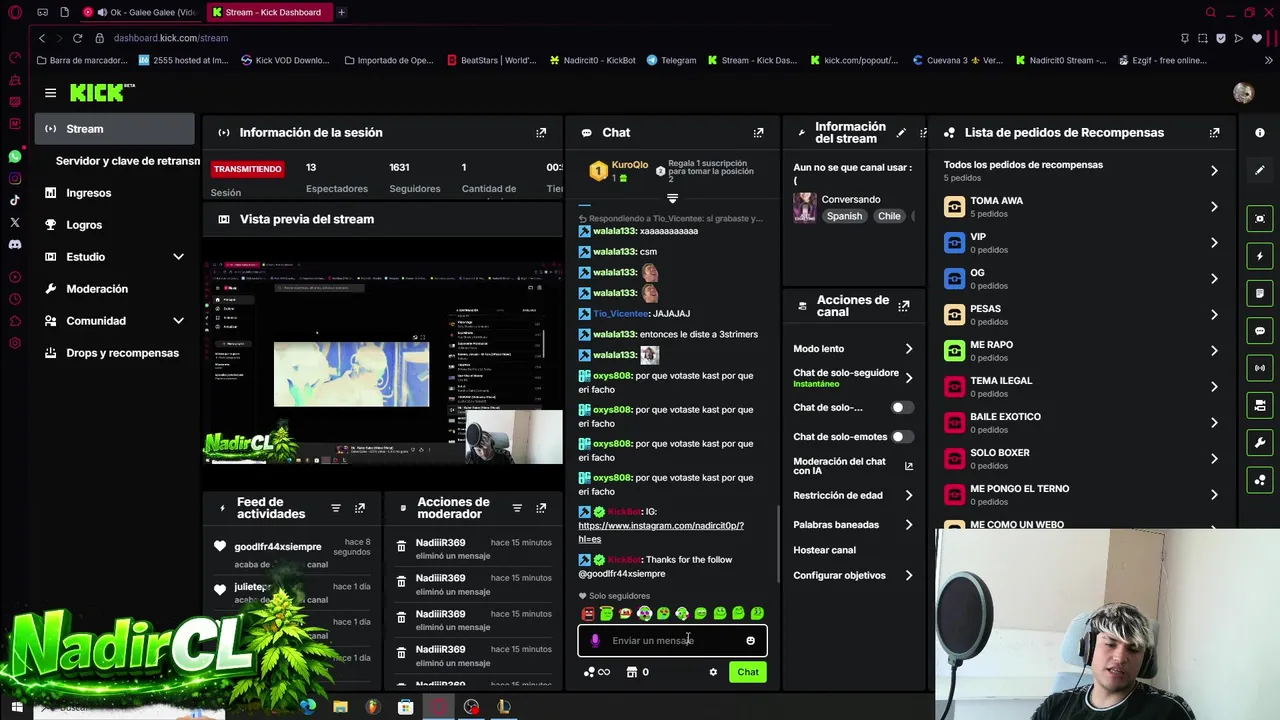Pop out the Feed de actividades panel

pyautogui.click(x=360, y=508)
